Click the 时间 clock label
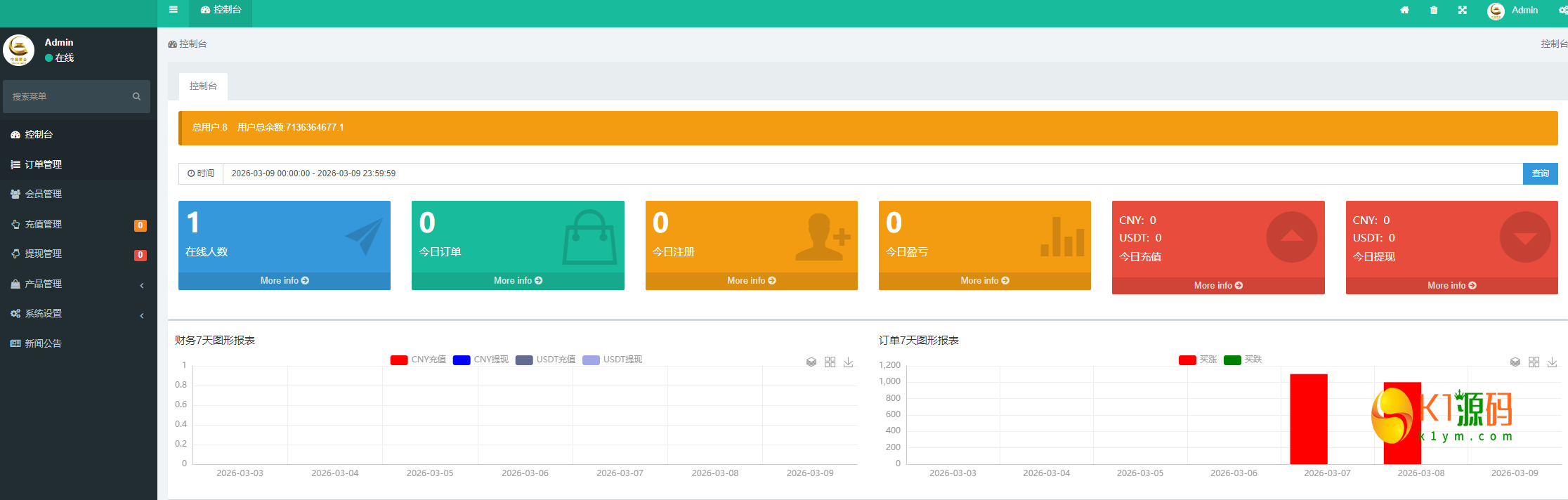The height and width of the screenshot is (500, 1568). pos(201,173)
